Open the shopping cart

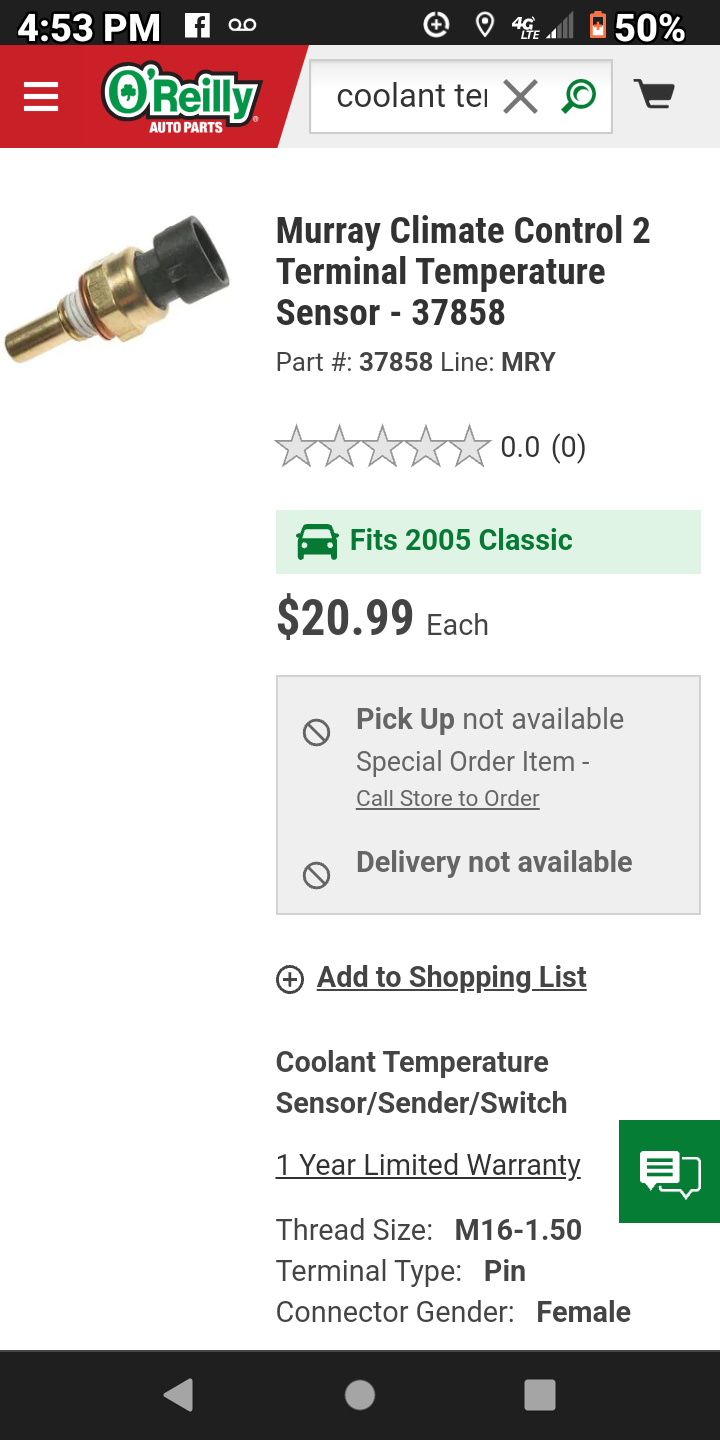[654, 96]
